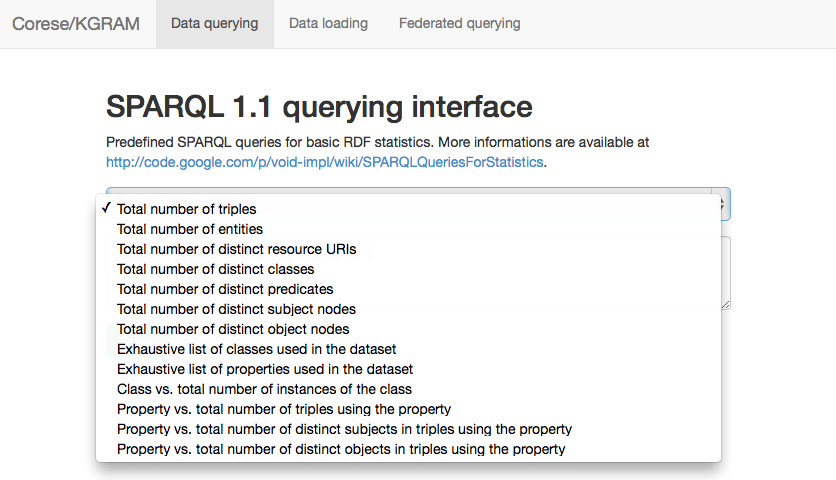Screen dimensions: 836x480
Task: Click the select box stepper arrows
Action: 722,204
